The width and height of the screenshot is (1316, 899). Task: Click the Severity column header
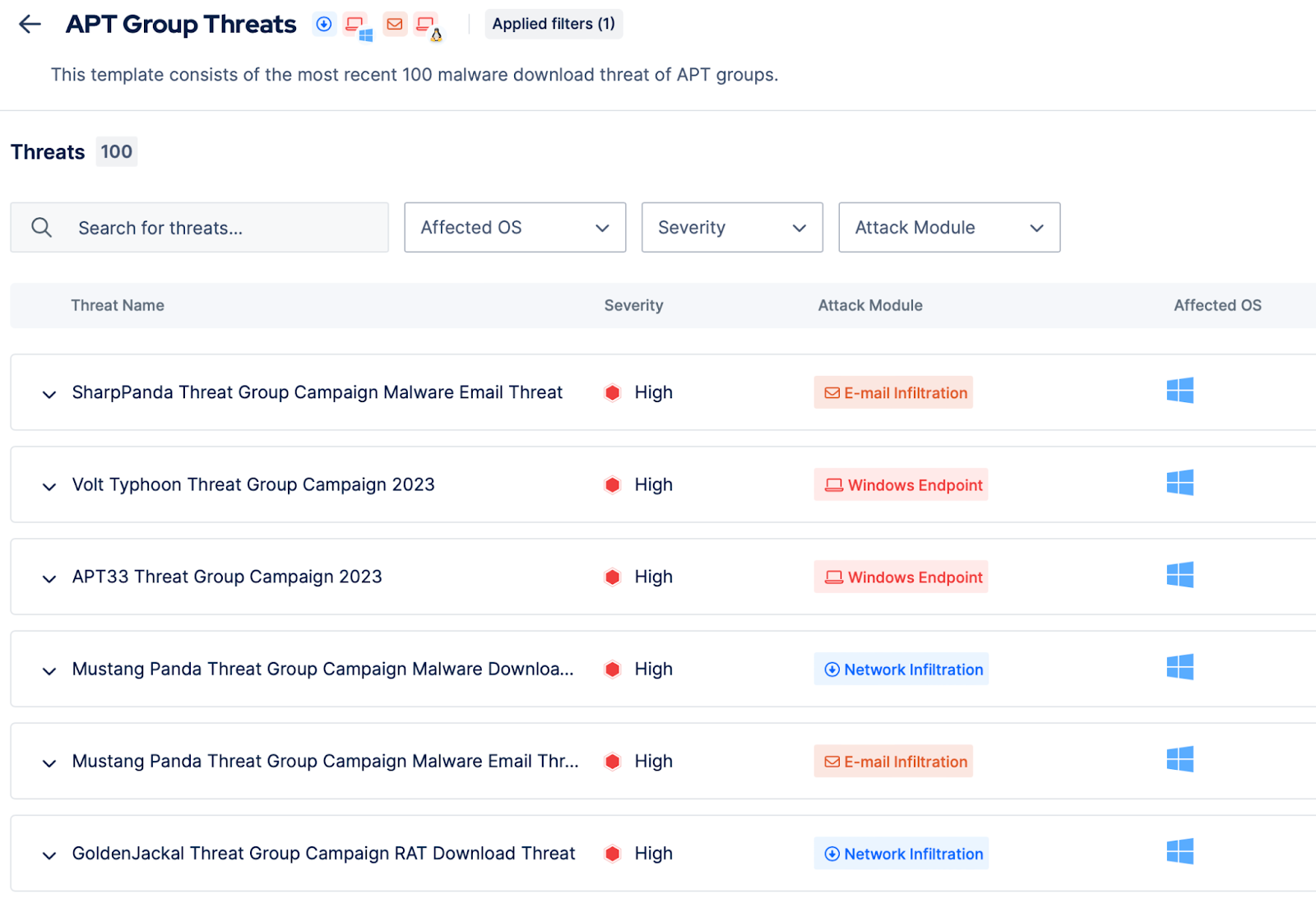point(633,305)
